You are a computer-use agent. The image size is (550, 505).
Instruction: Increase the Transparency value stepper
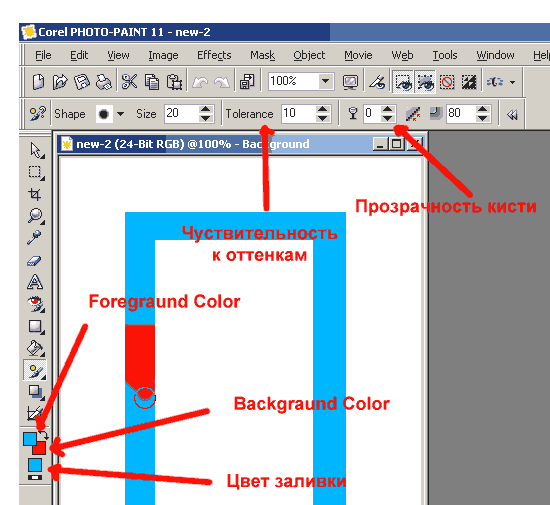[387, 109]
